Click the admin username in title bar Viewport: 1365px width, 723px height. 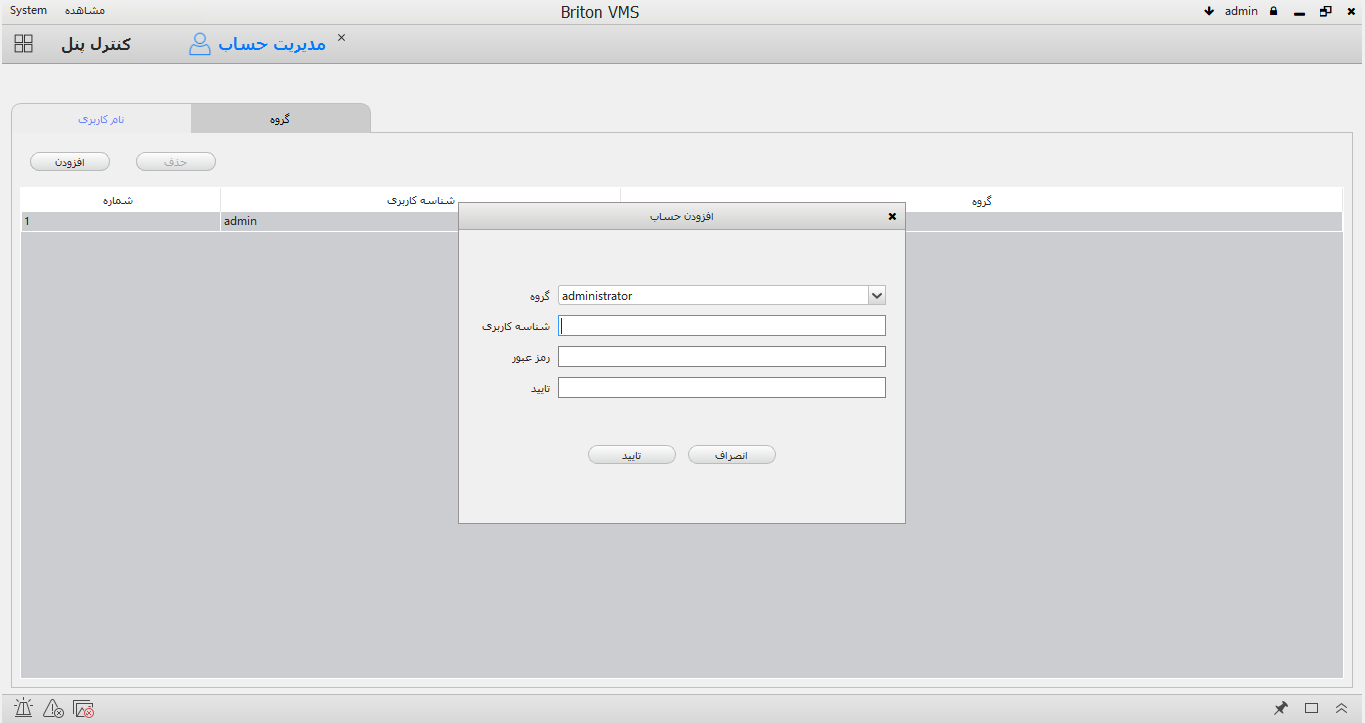1241,11
